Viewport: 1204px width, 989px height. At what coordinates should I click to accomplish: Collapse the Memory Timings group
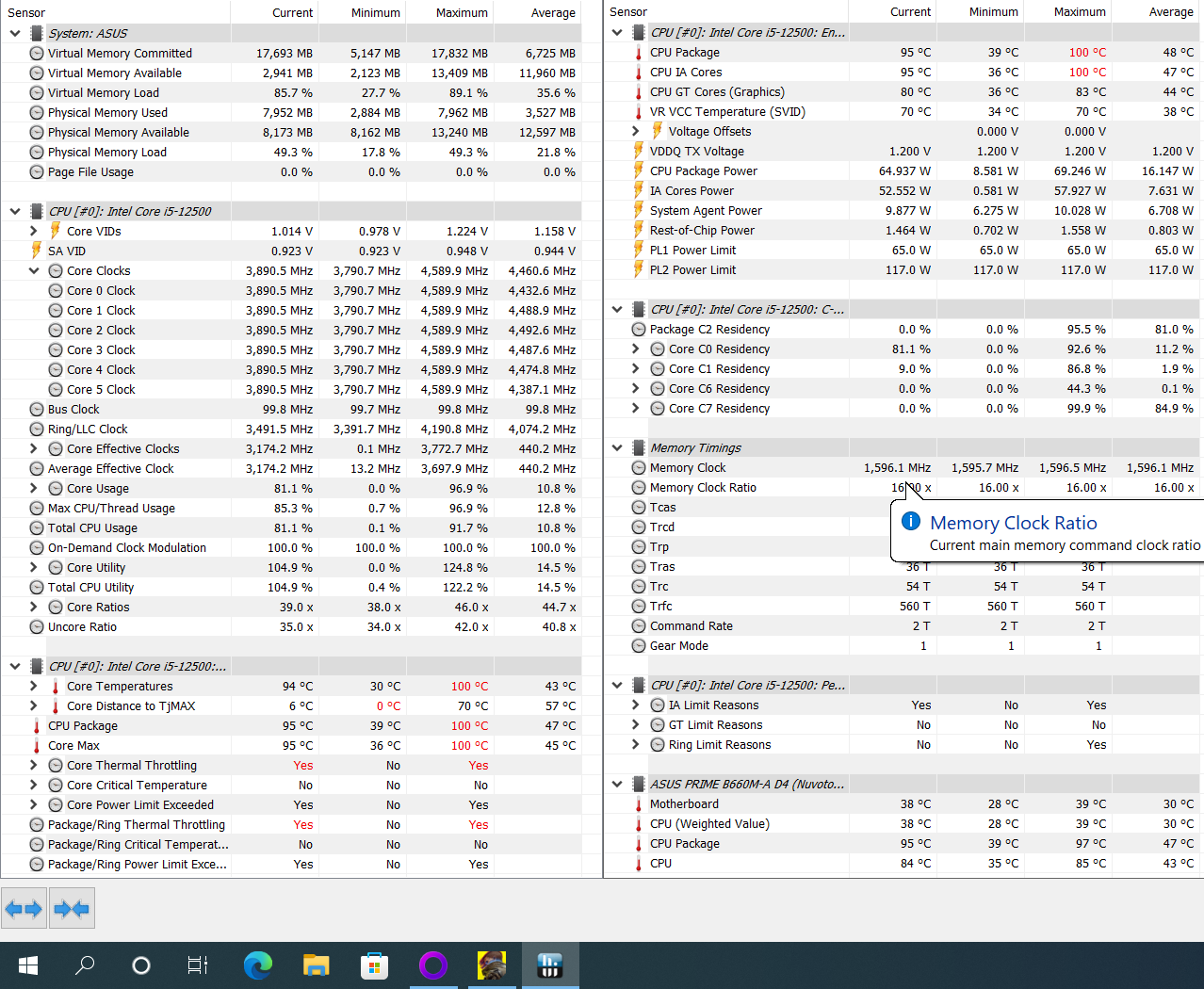click(x=617, y=448)
